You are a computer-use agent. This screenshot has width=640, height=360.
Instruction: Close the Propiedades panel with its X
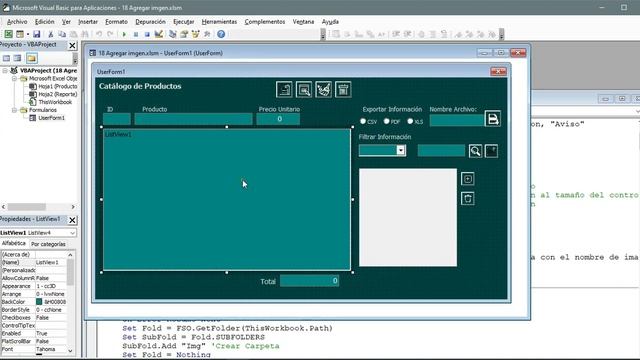point(72,220)
